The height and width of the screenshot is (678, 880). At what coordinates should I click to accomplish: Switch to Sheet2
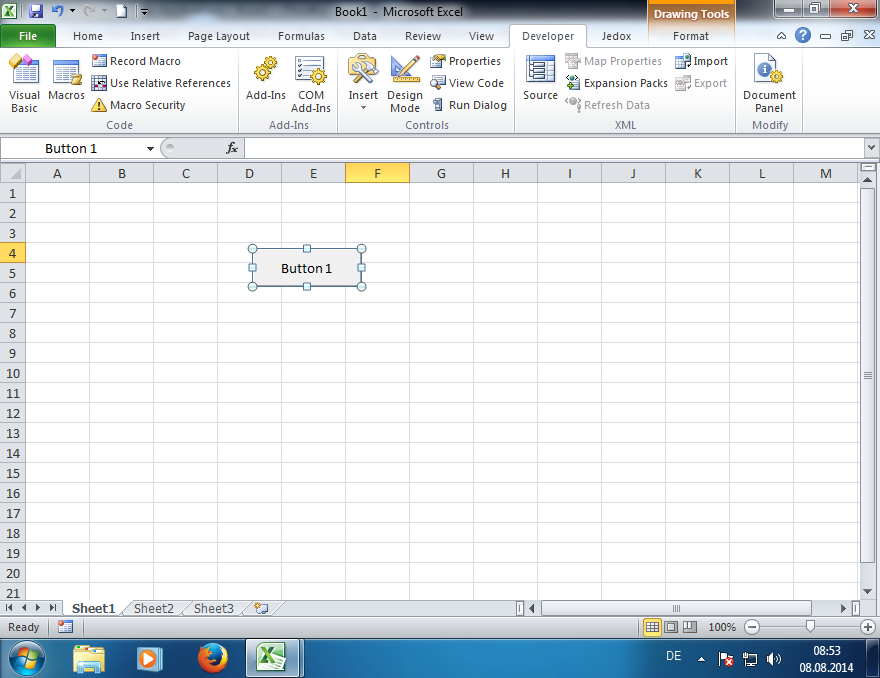point(153,608)
